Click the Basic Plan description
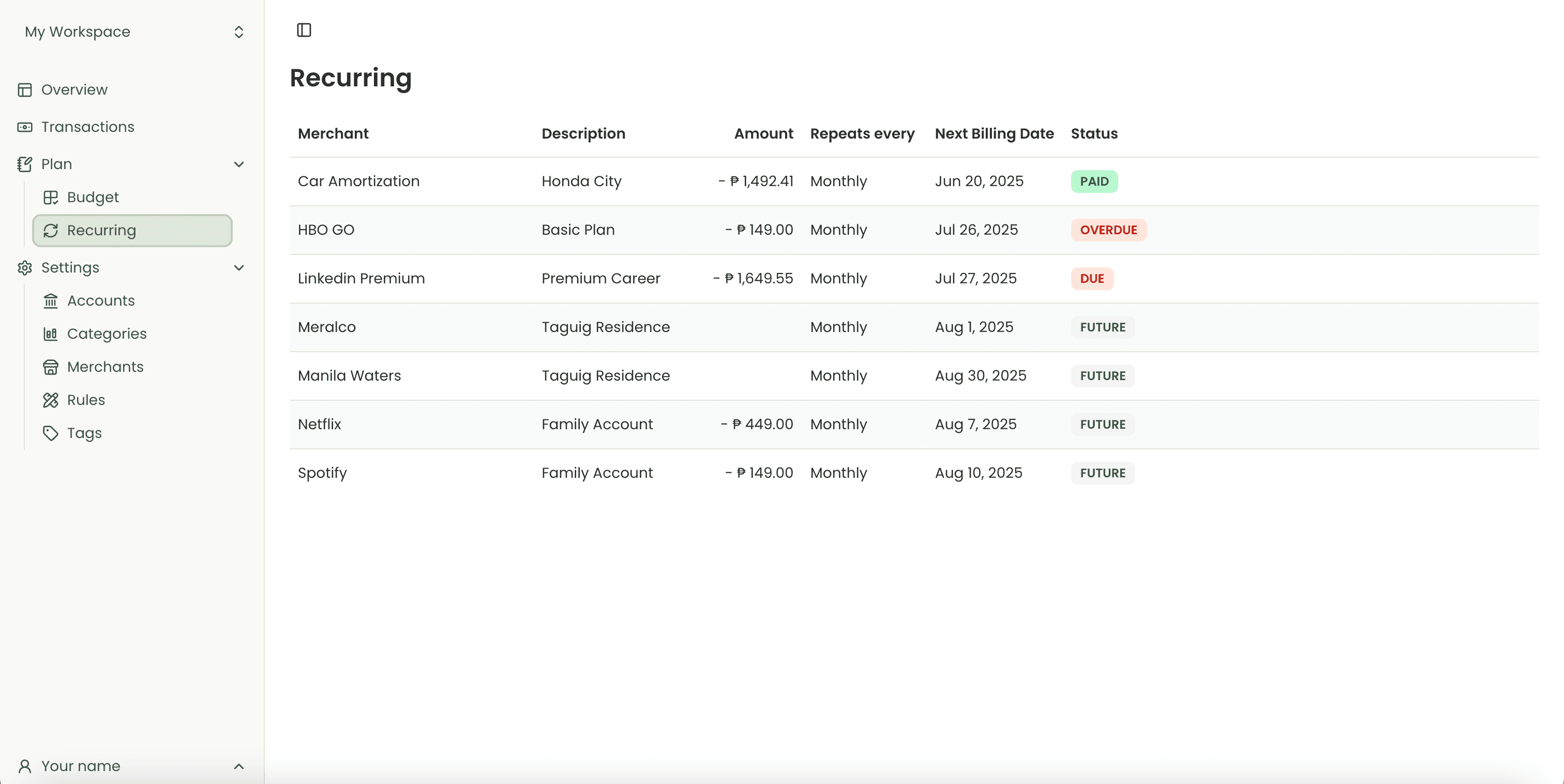Screen dimensions: 1564x784 coord(578,230)
